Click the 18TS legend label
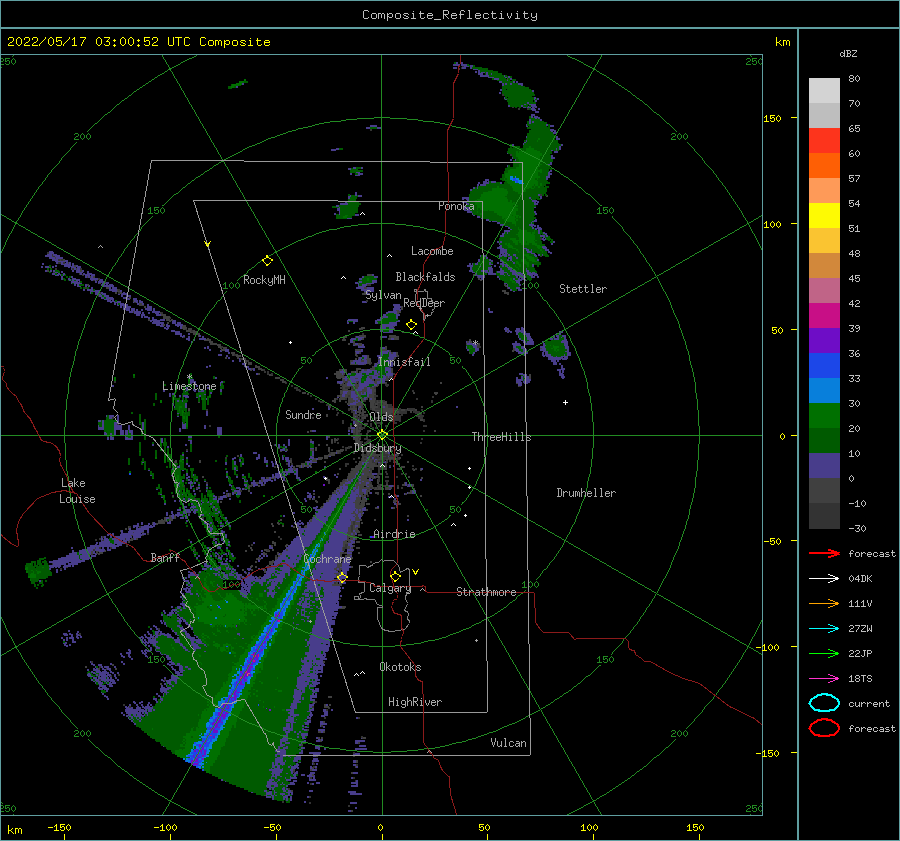The width and height of the screenshot is (900, 841). (x=860, y=679)
